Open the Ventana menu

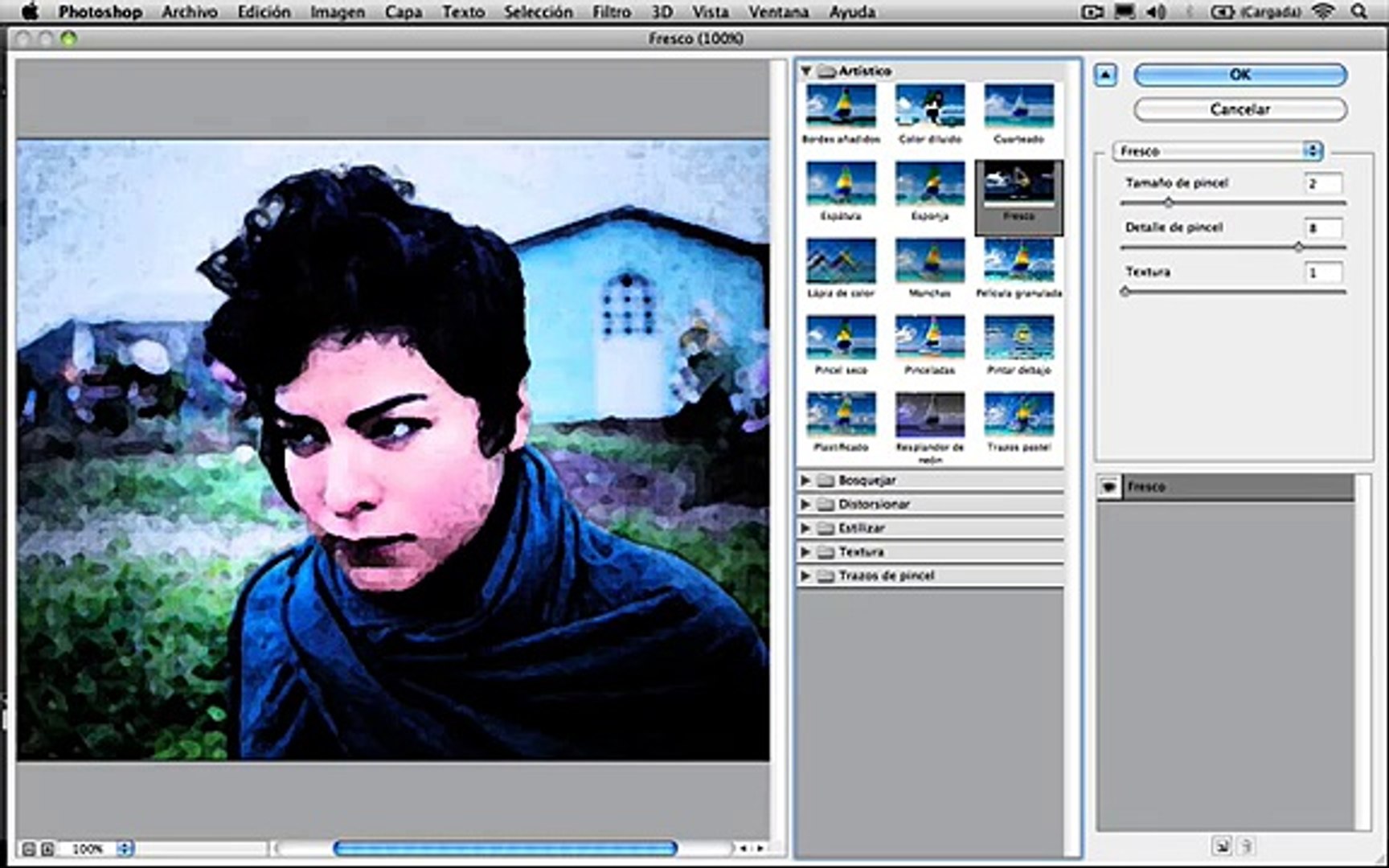[778, 12]
